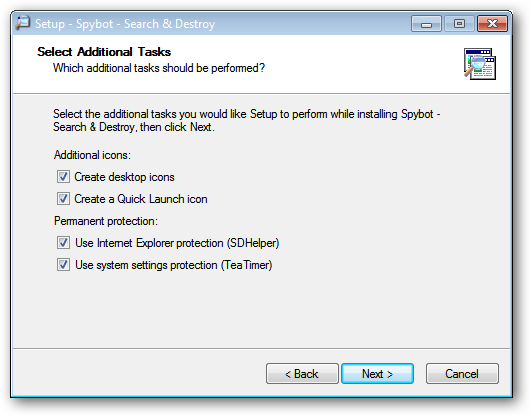Untick the system settings protection (TeaTimer) checkbox
This screenshot has height=416, width=531.
[63, 265]
